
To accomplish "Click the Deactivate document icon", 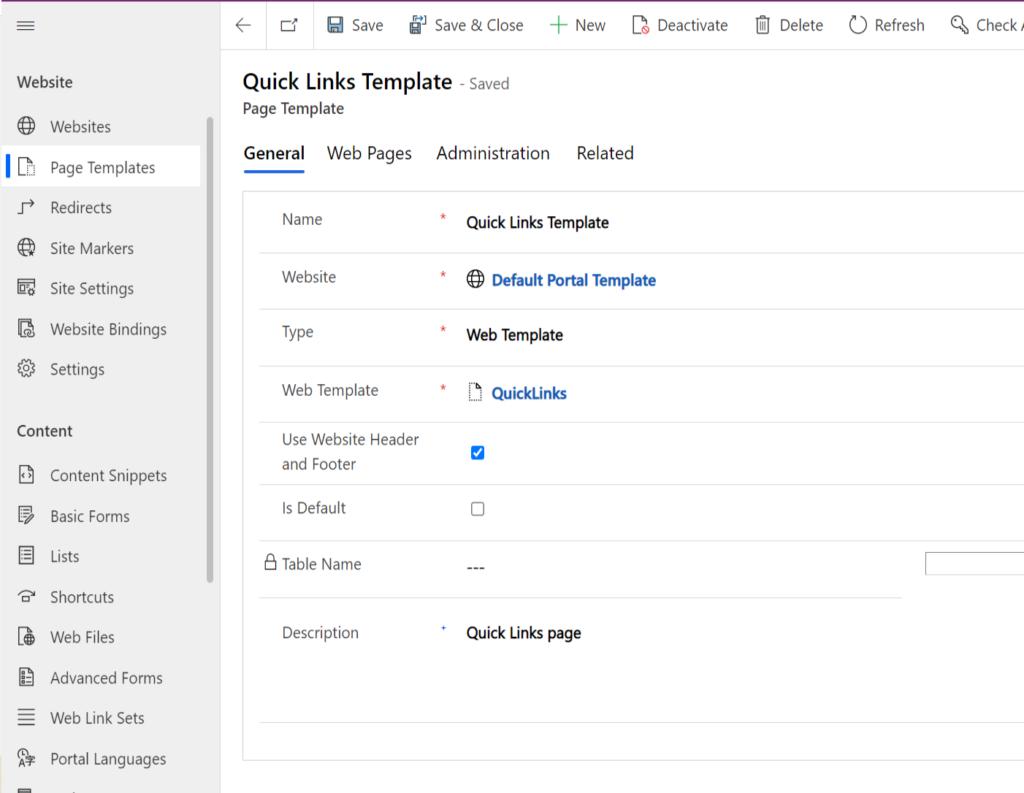I will click(x=640, y=25).
